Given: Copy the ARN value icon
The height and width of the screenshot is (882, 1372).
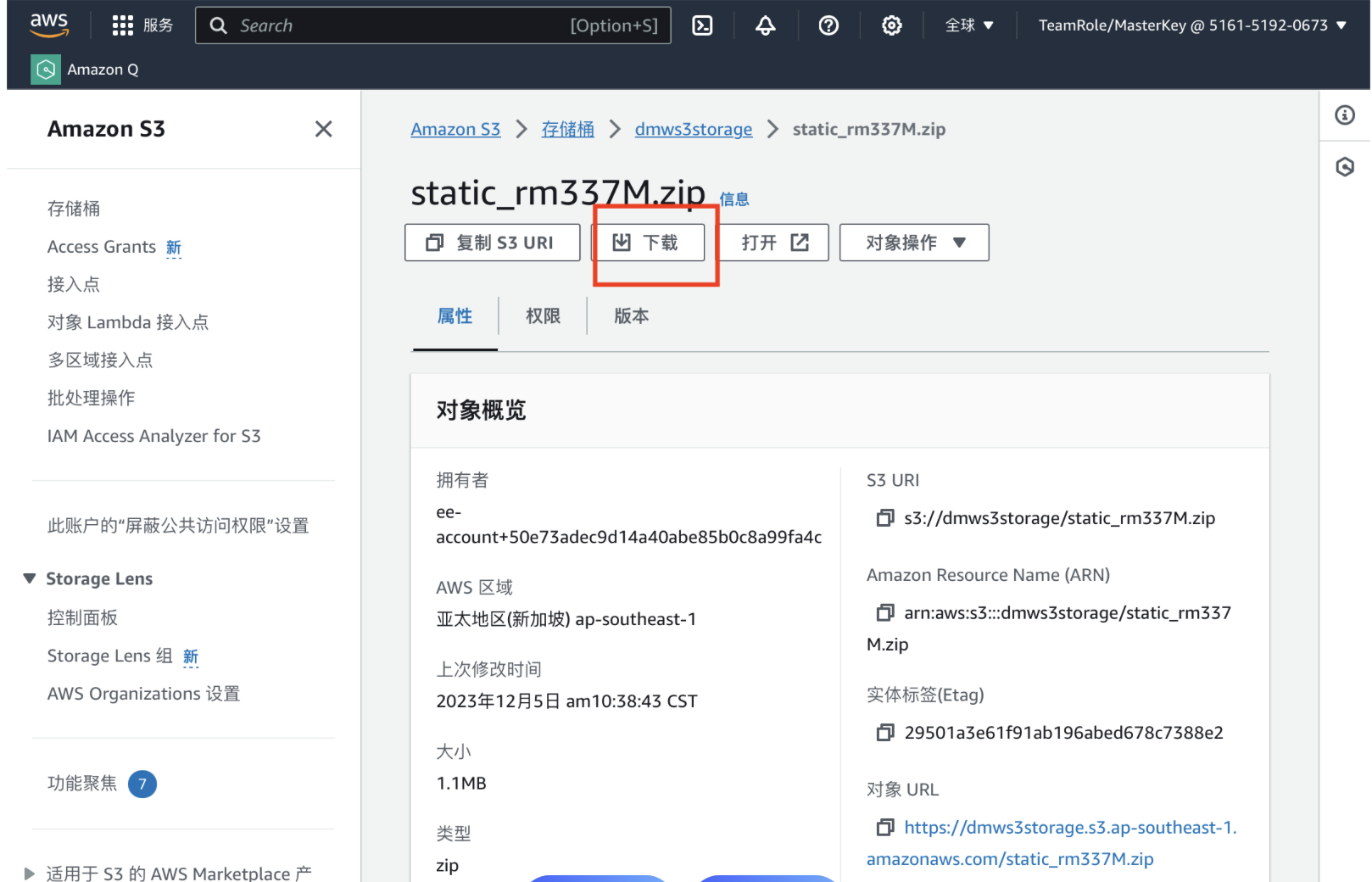Looking at the screenshot, I should (x=884, y=612).
